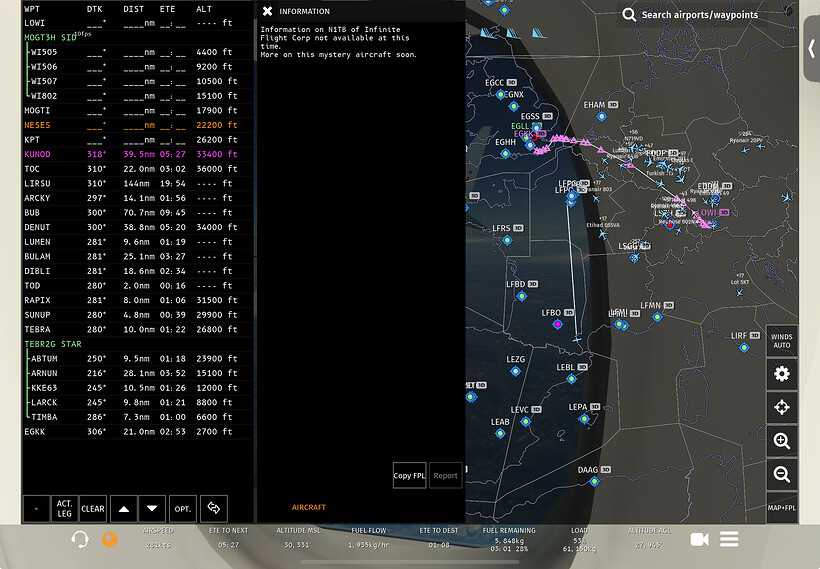This screenshot has height=569, width=820.
Task: Select the active KUNOD waypoint
Action: pyautogui.click(x=139, y=155)
